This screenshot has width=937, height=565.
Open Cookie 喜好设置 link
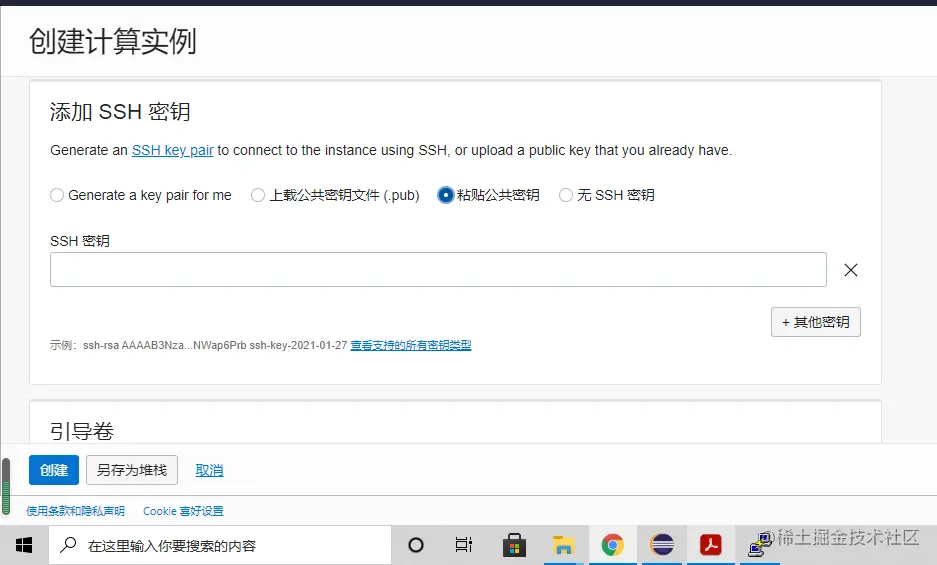(183, 511)
